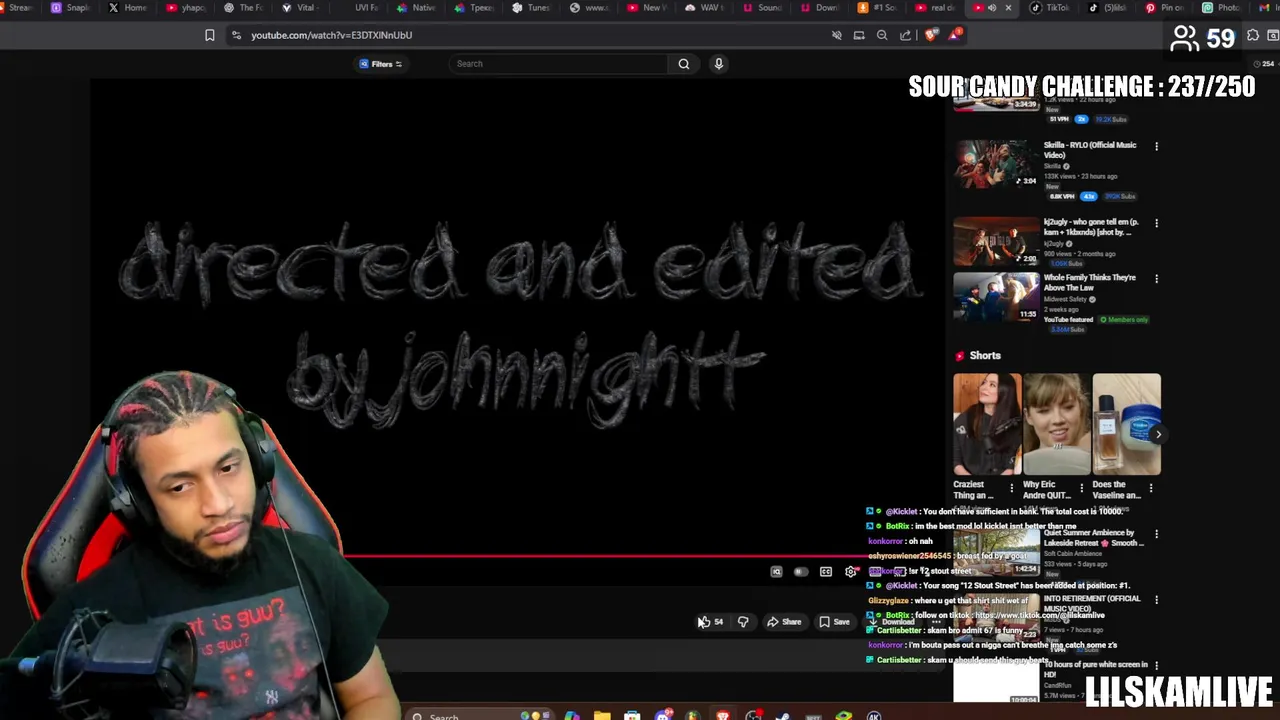Open options menu for Skrilla - RYLO video
The height and width of the screenshot is (720, 1280).
1156,146
